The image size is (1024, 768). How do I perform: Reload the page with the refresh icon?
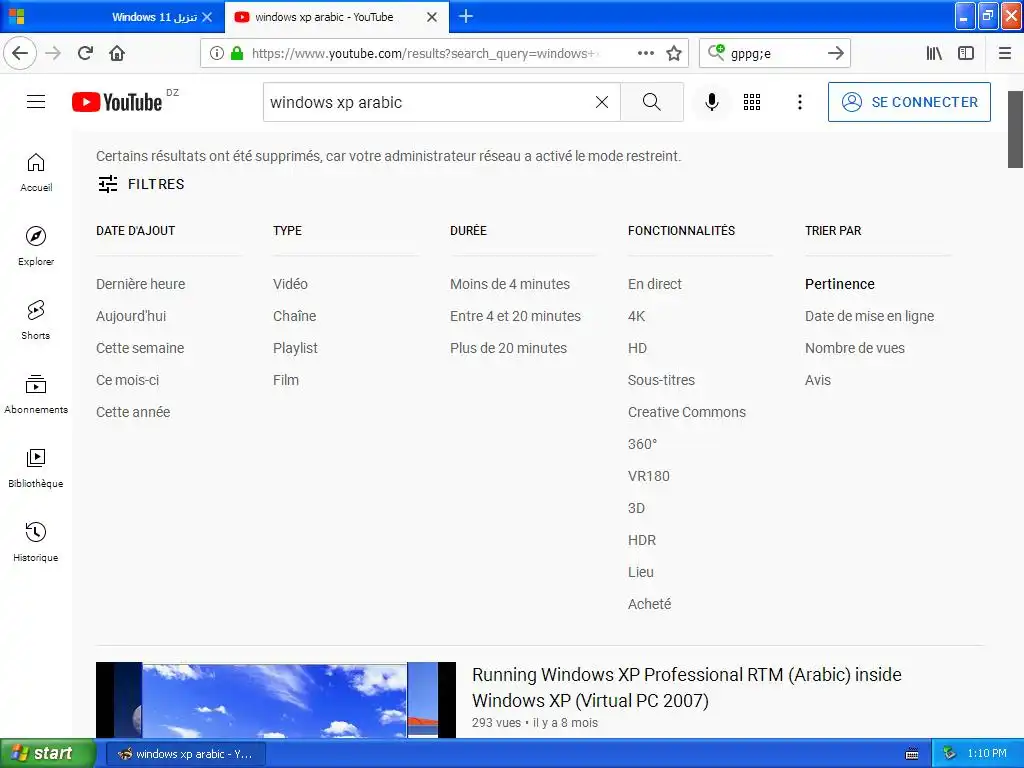[x=85, y=53]
